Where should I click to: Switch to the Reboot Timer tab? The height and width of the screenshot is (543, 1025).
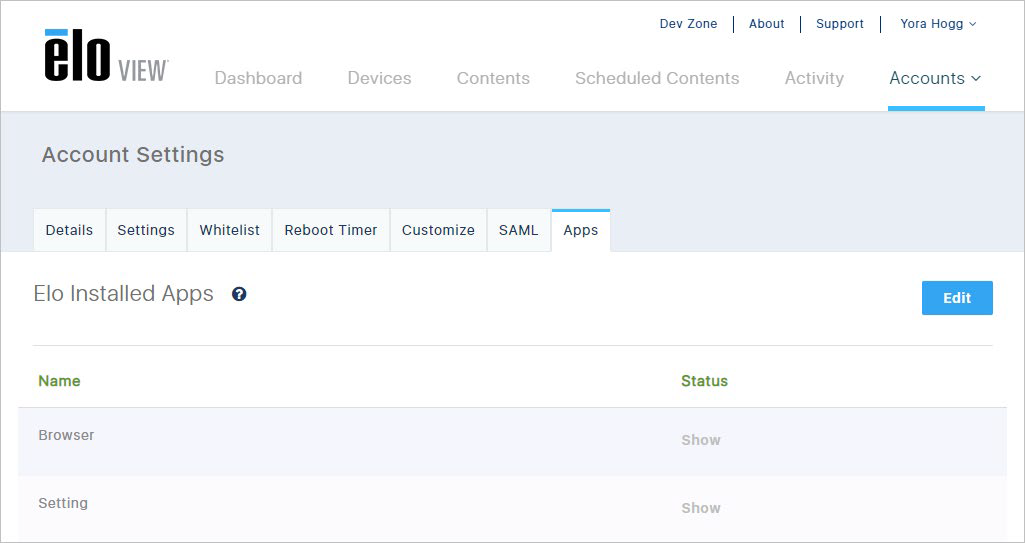coord(331,230)
